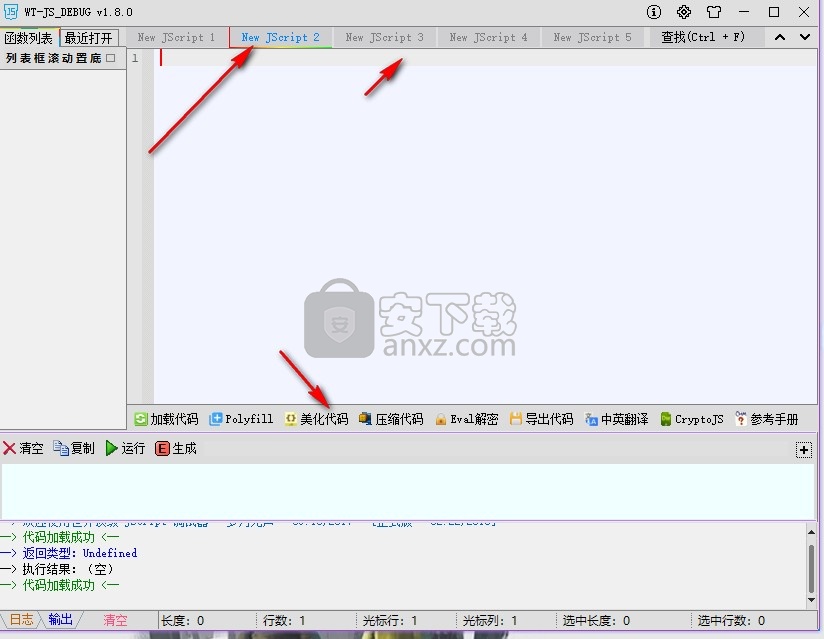The height and width of the screenshot is (639, 824).
Task: Expand the panel with plus icon
Action: coord(804,450)
